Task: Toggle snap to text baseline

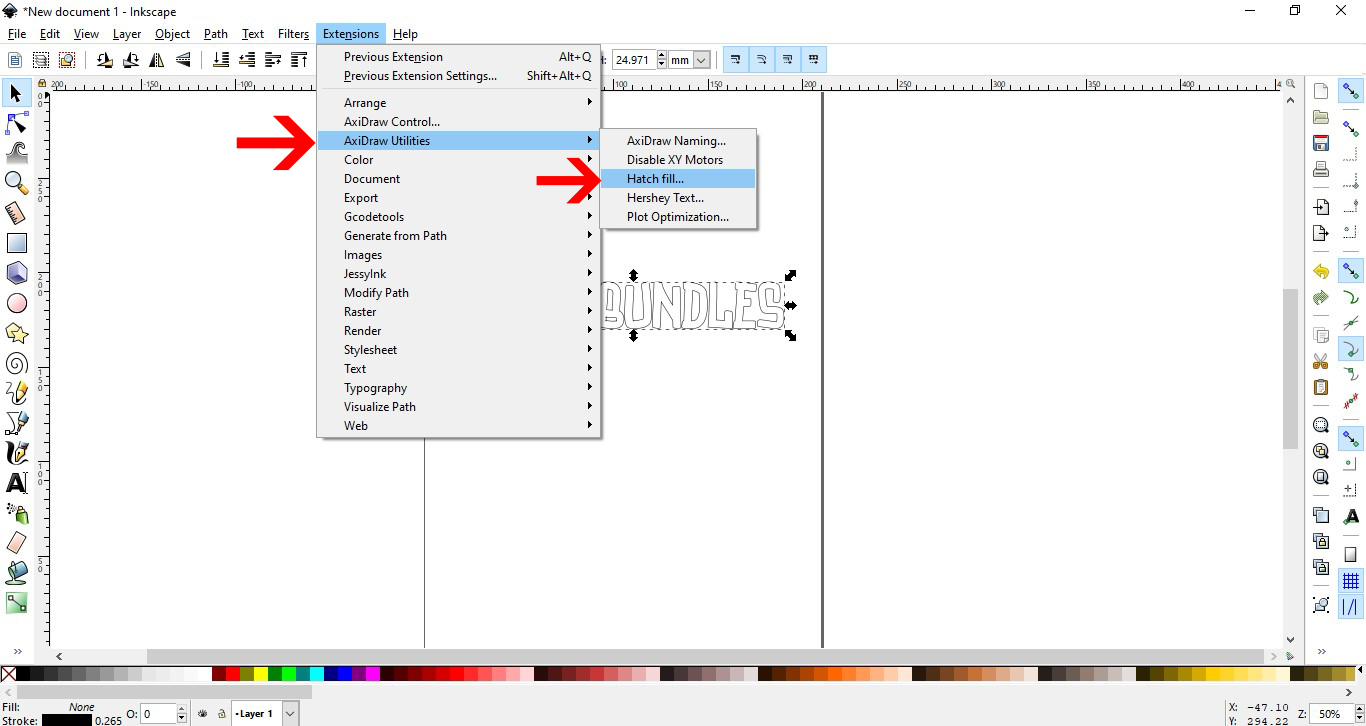Action: click(1351, 517)
